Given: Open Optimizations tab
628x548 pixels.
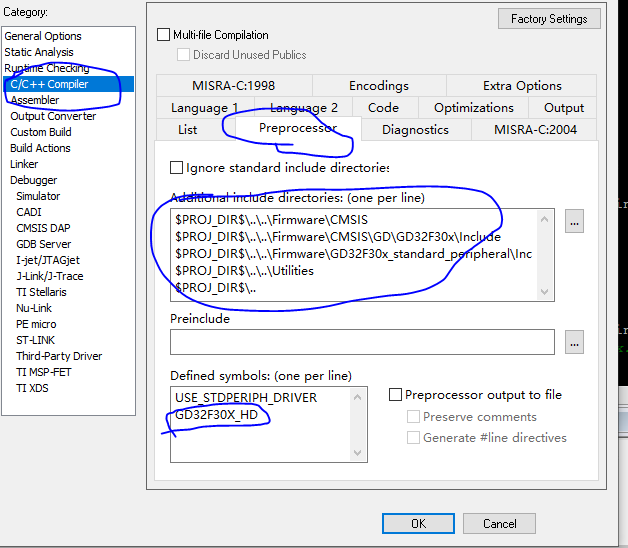Looking at the screenshot, I should pyautogui.click(x=473, y=108).
